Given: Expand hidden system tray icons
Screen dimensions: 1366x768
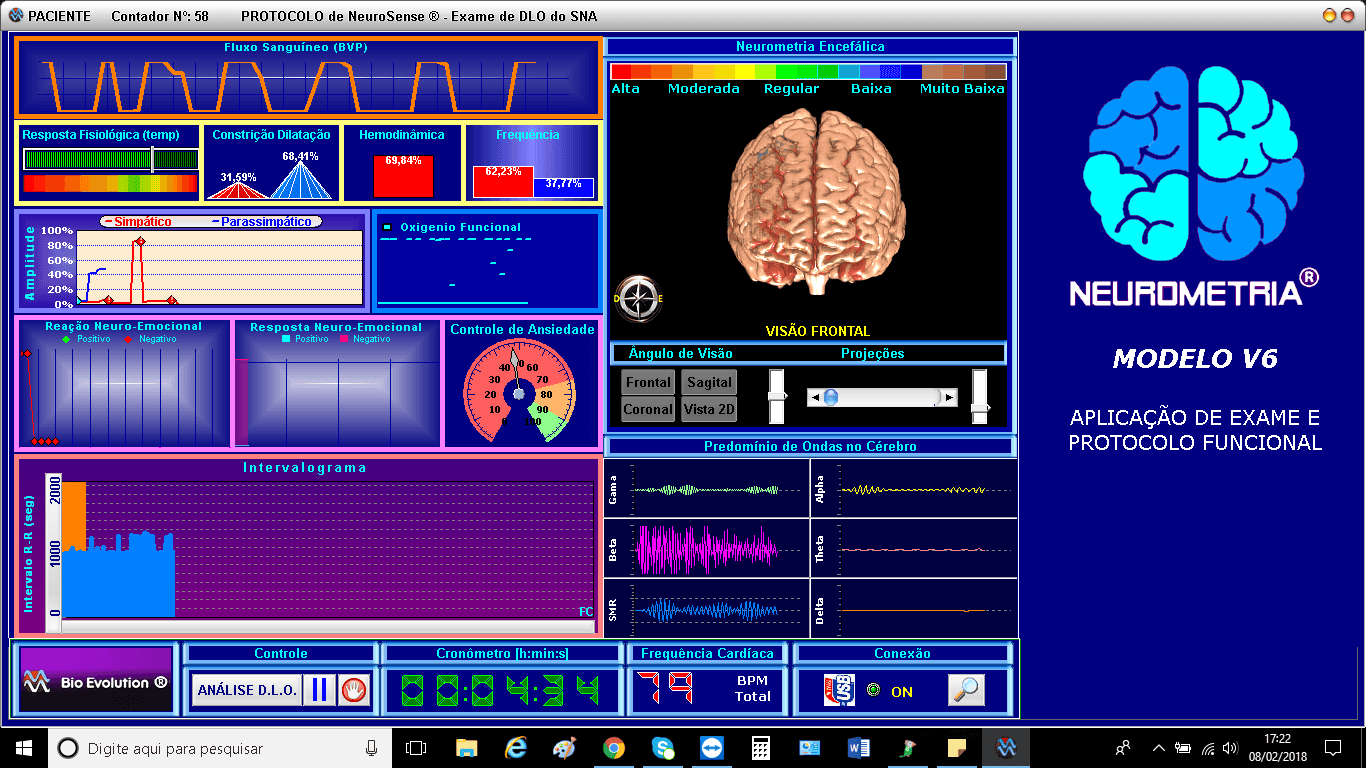Looking at the screenshot, I should pyautogui.click(x=1159, y=748).
